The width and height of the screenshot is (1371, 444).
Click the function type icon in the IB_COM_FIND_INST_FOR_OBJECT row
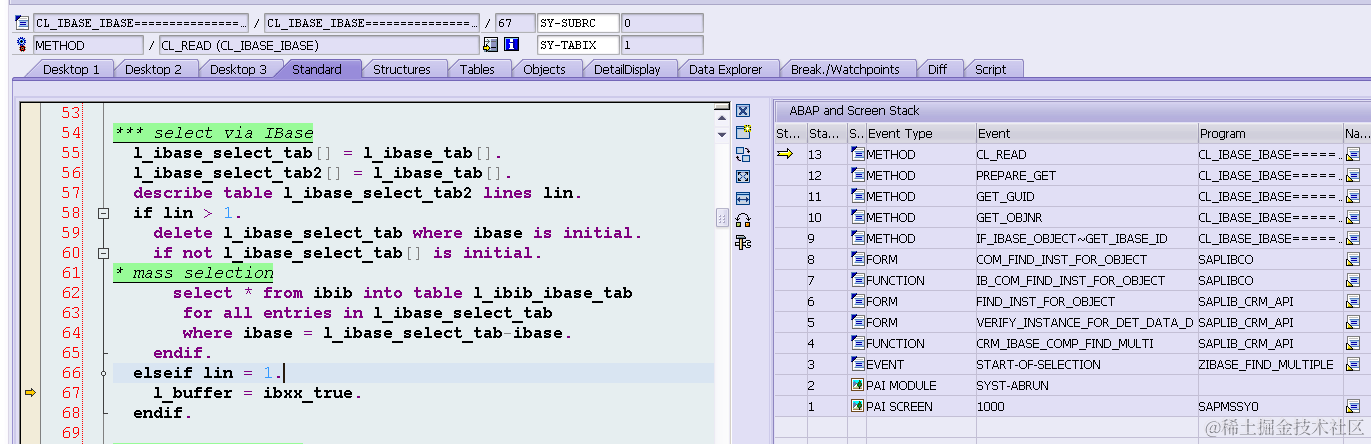[857, 280]
